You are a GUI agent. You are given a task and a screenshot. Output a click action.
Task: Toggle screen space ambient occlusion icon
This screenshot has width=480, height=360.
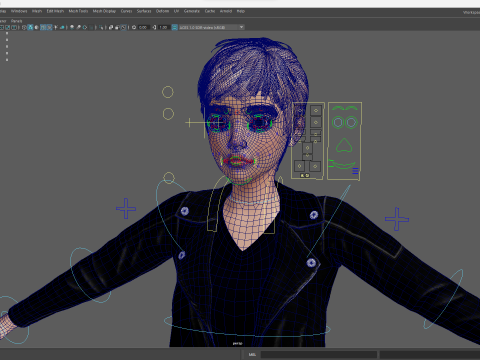coord(72,27)
